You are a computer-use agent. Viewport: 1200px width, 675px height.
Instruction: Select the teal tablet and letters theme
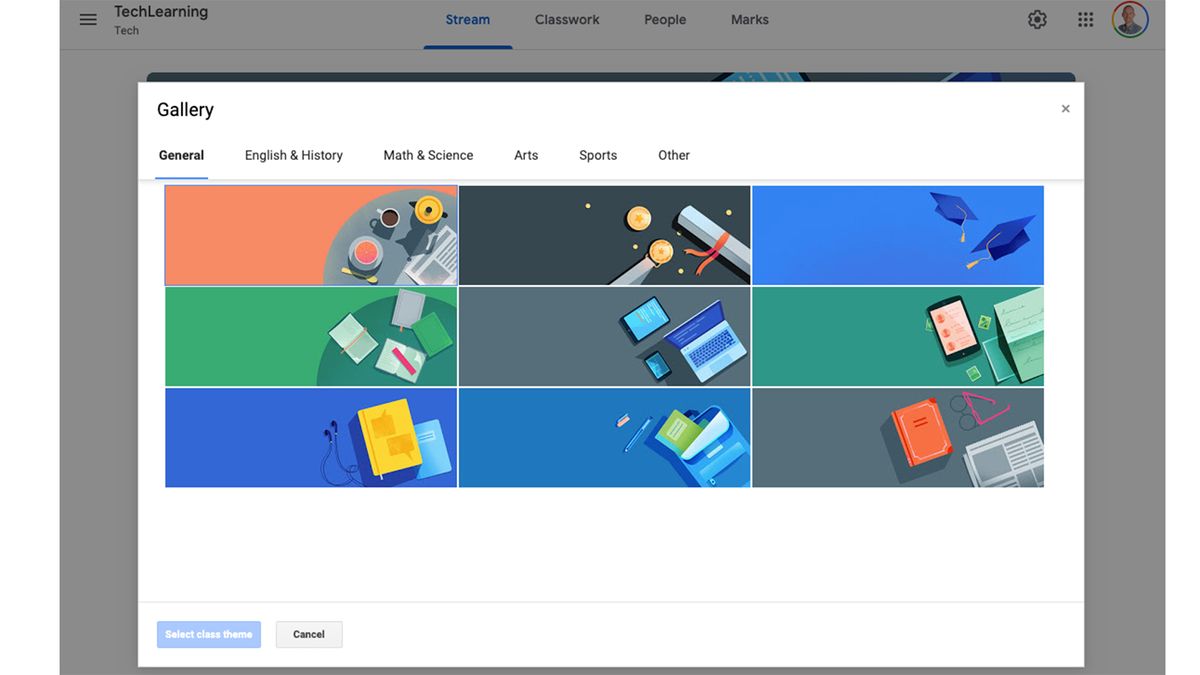tap(897, 336)
